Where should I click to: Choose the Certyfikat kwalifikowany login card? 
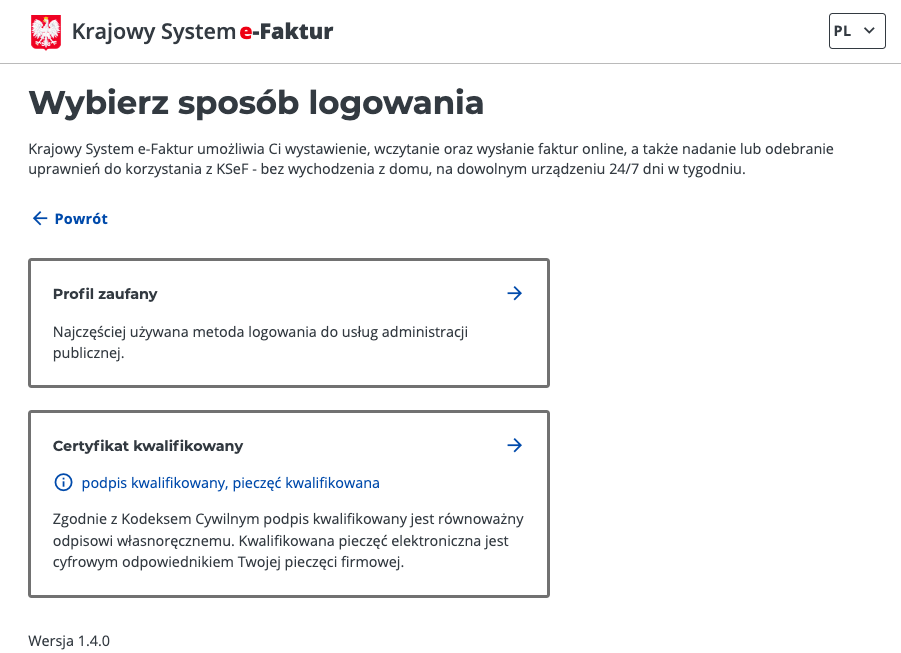[289, 504]
